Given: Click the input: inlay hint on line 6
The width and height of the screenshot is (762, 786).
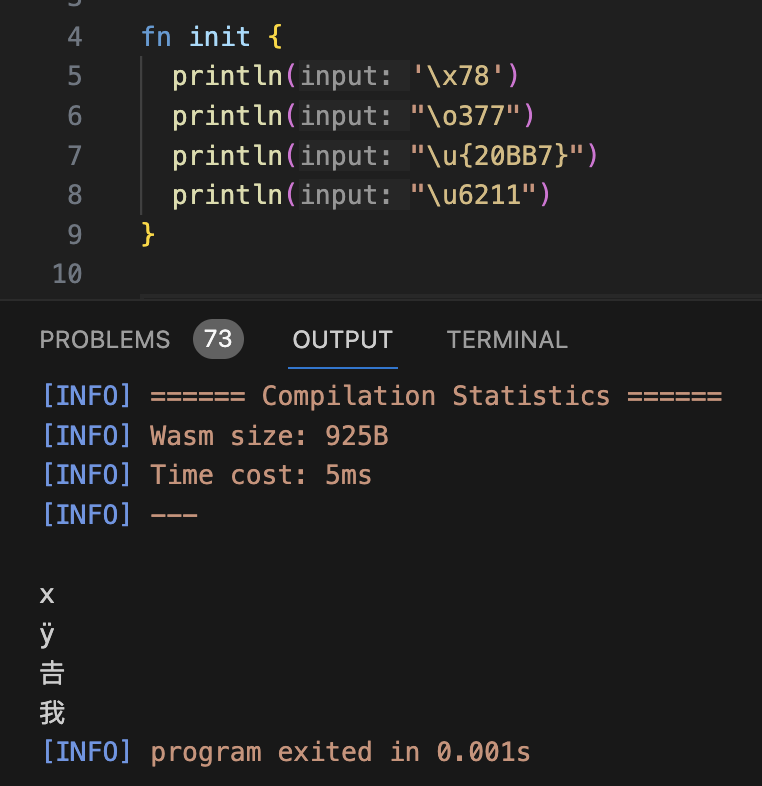Looking at the screenshot, I should click(x=347, y=116).
